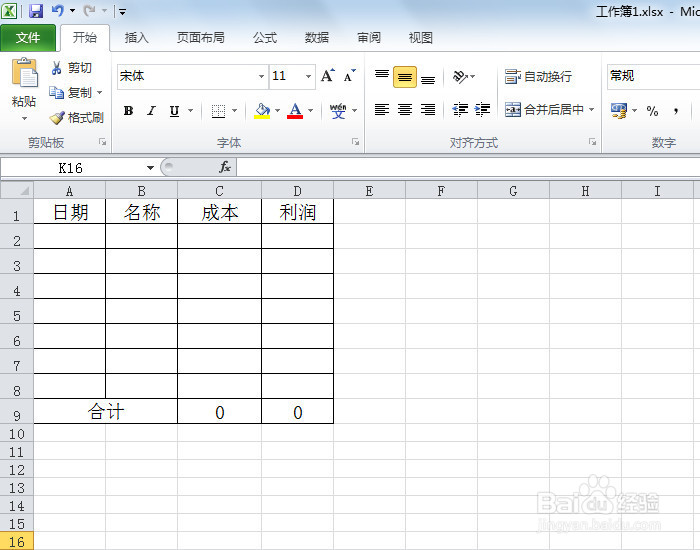Open the Alignment (对齐方式) dialog launcher
The height and width of the screenshot is (550, 700).
pos(592,142)
